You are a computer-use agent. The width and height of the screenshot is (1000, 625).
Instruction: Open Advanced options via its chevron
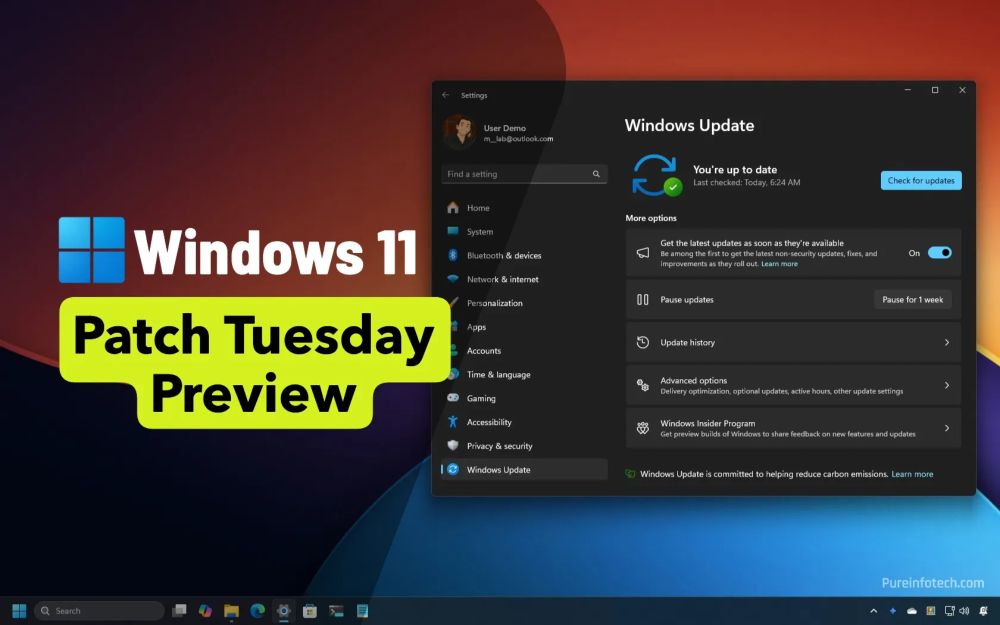click(x=947, y=385)
